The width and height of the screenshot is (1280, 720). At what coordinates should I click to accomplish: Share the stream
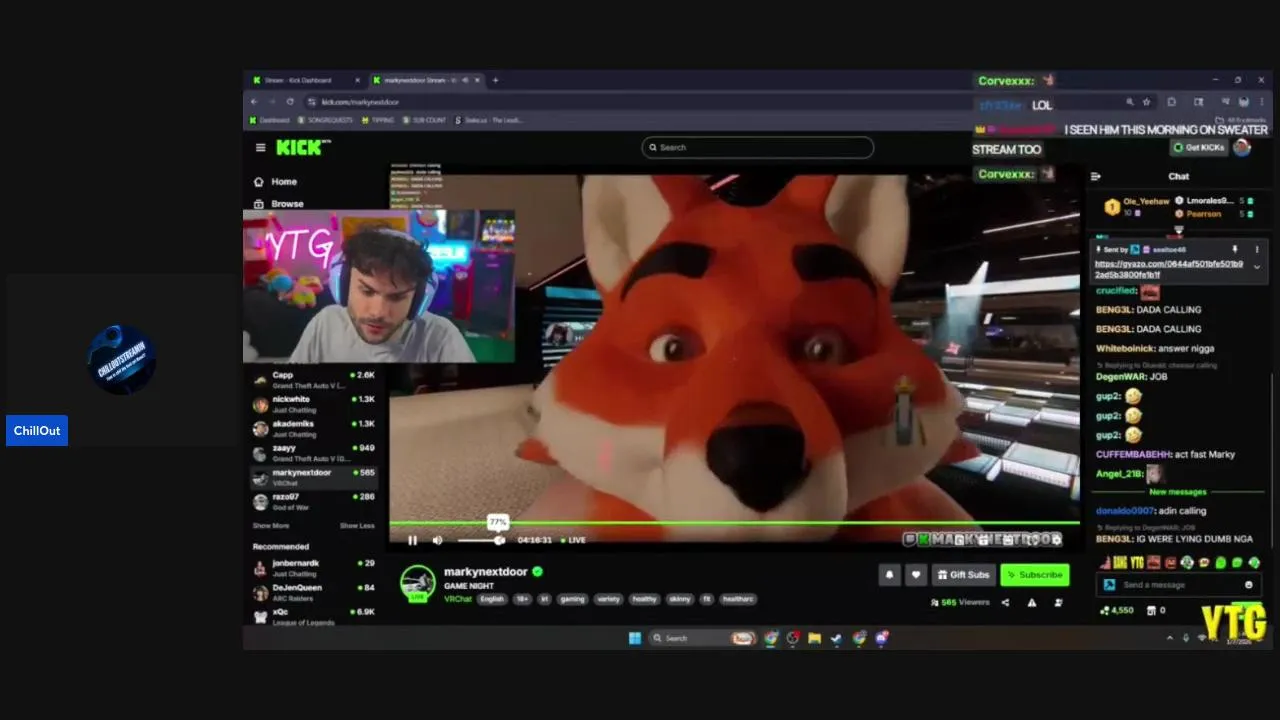[x=1005, y=602]
